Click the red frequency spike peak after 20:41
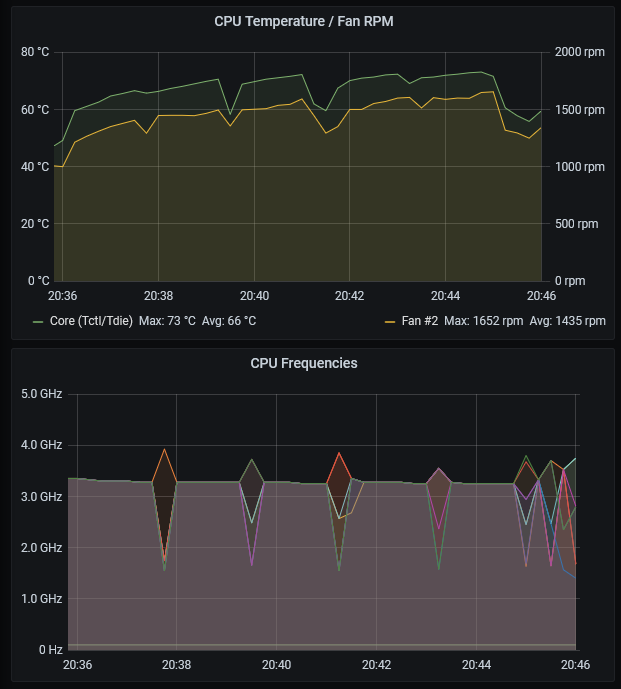Viewport: 621px width, 689px height. tap(340, 455)
